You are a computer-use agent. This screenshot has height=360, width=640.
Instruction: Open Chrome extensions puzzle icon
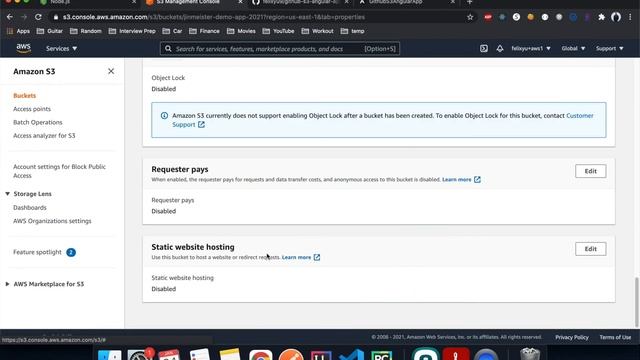click(602, 17)
